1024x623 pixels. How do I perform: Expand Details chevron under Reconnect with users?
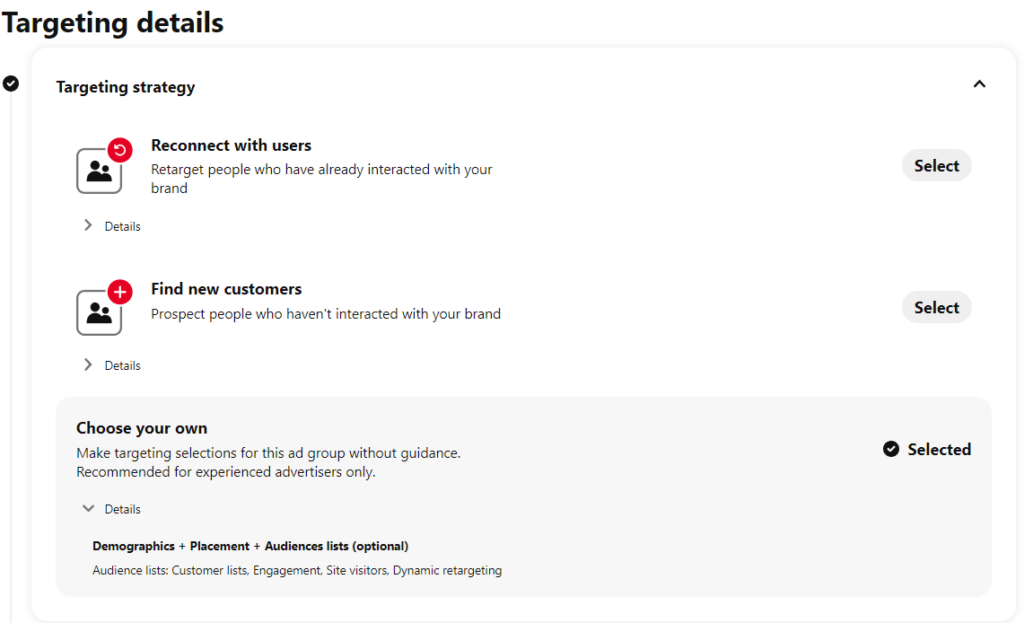[x=88, y=226]
